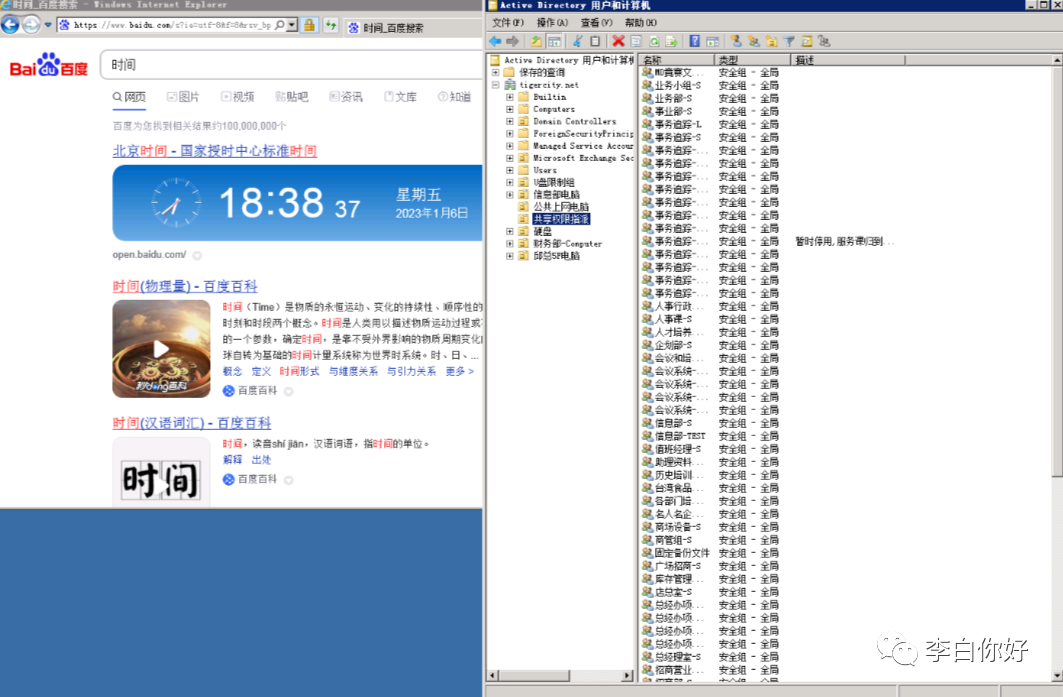Expand the U盘限制组 node
This screenshot has height=697, width=1063.
[510, 182]
